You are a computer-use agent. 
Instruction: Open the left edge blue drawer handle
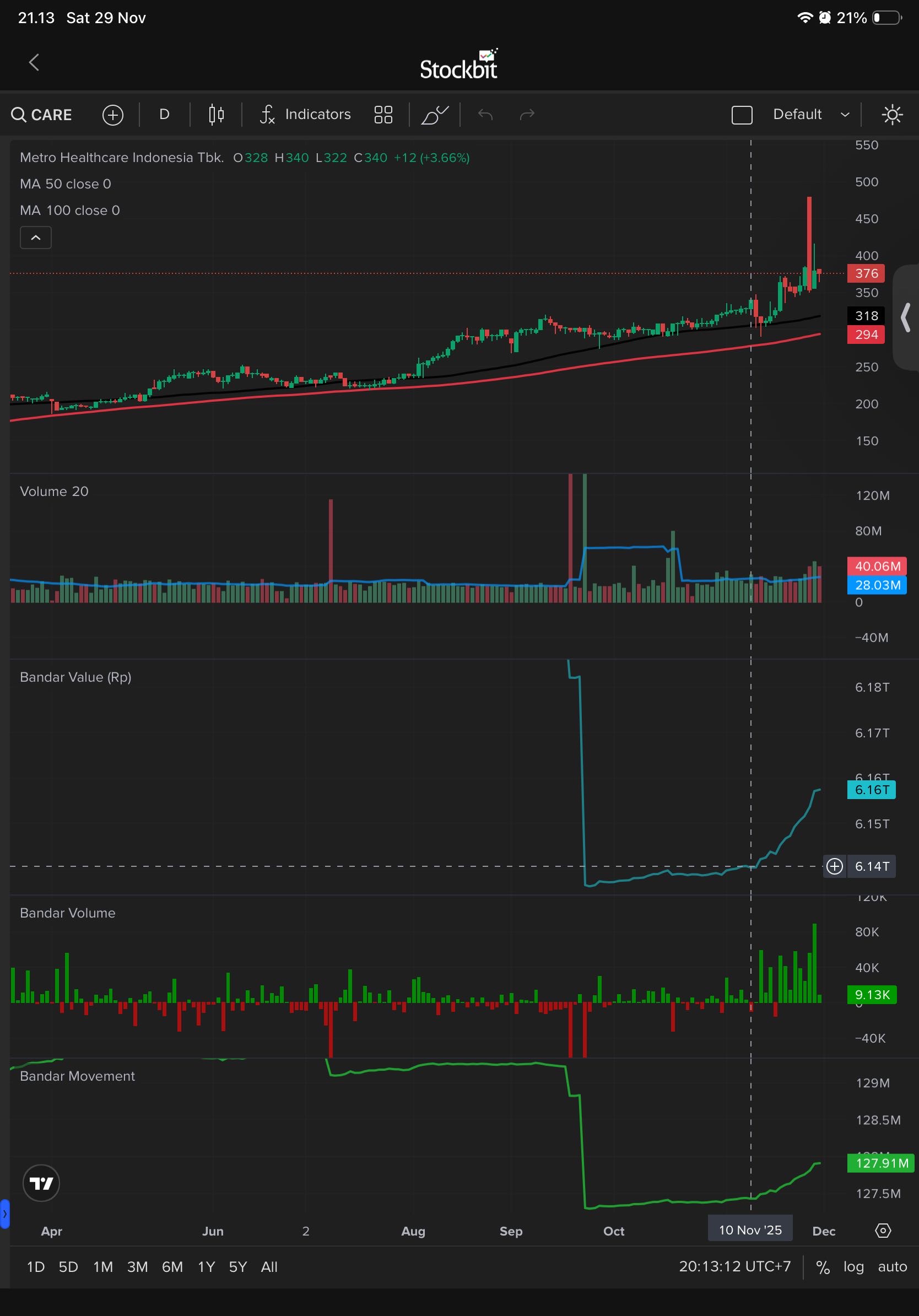tap(4, 1213)
